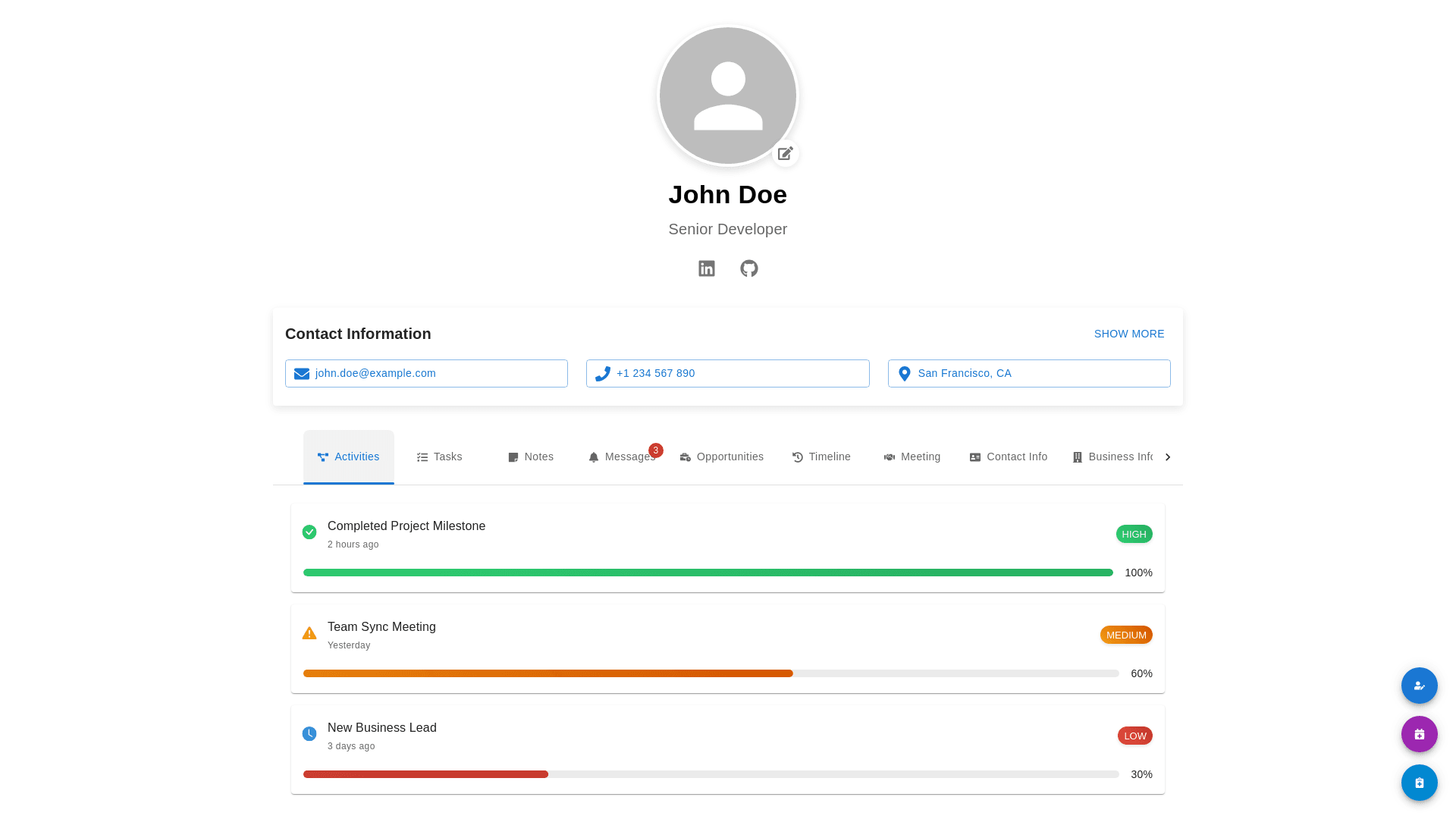1456x819 pixels.
Task: Click the HIGH priority chip
Action: [1134, 534]
